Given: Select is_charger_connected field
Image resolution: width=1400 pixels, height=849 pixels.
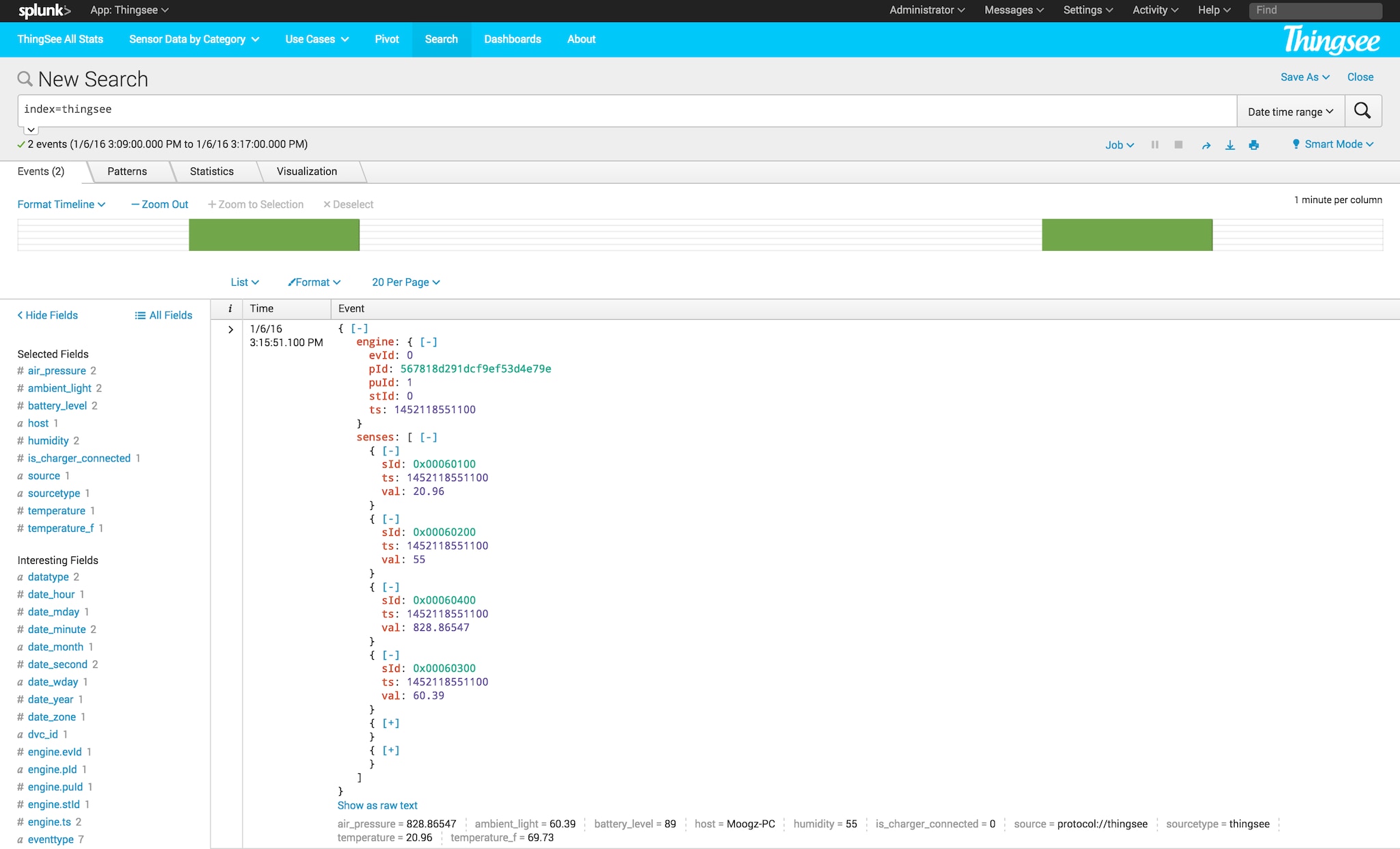Looking at the screenshot, I should 79,458.
